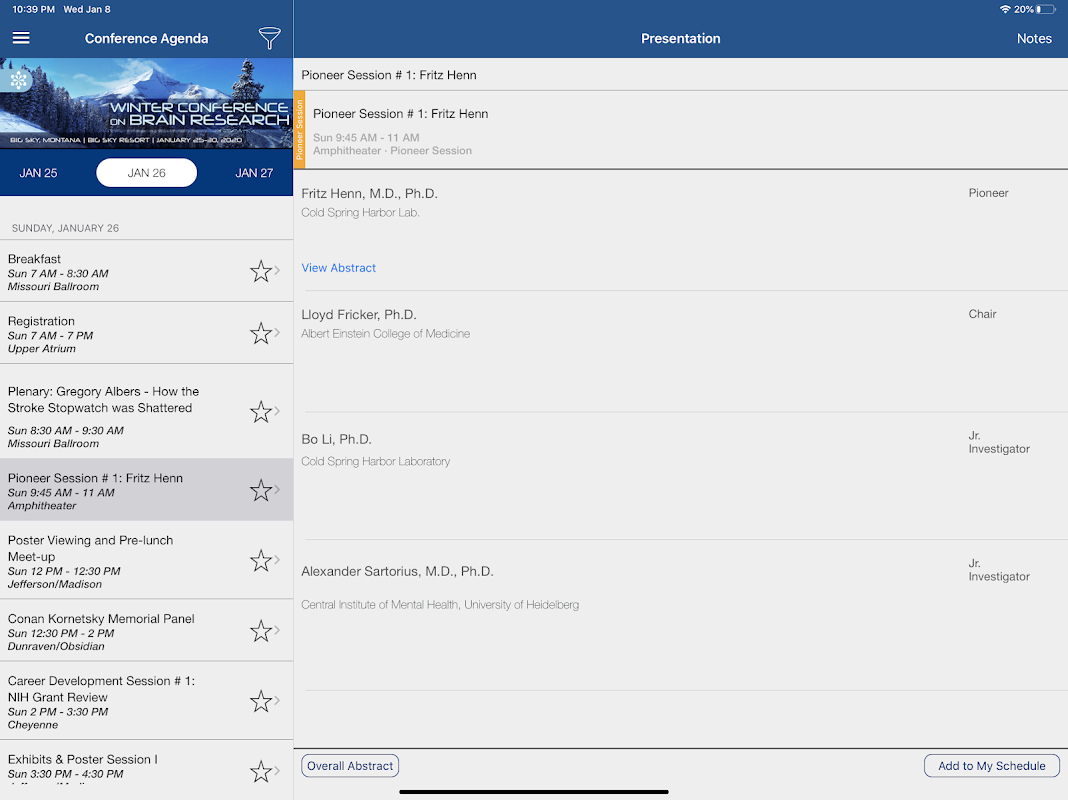Tap the battery indicator icon
Viewport: 1068px width, 800px height.
(1046, 10)
